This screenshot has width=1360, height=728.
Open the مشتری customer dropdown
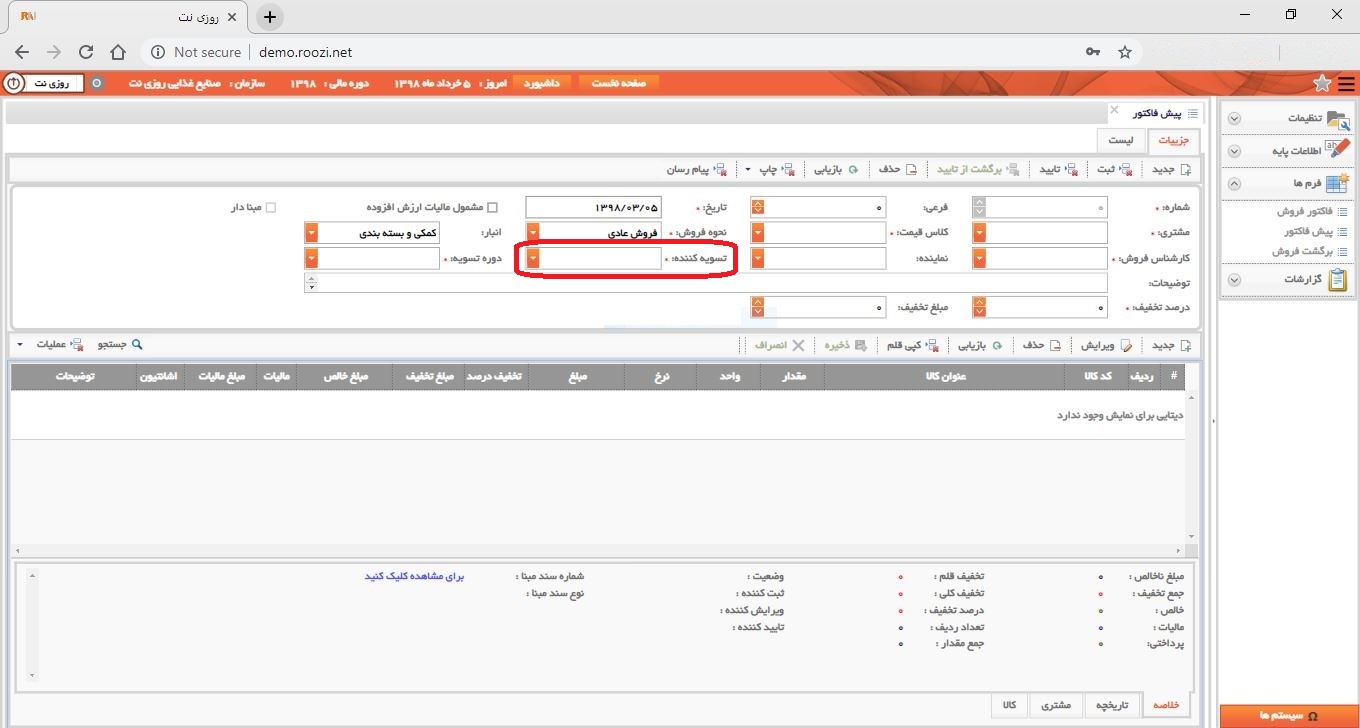click(x=979, y=233)
